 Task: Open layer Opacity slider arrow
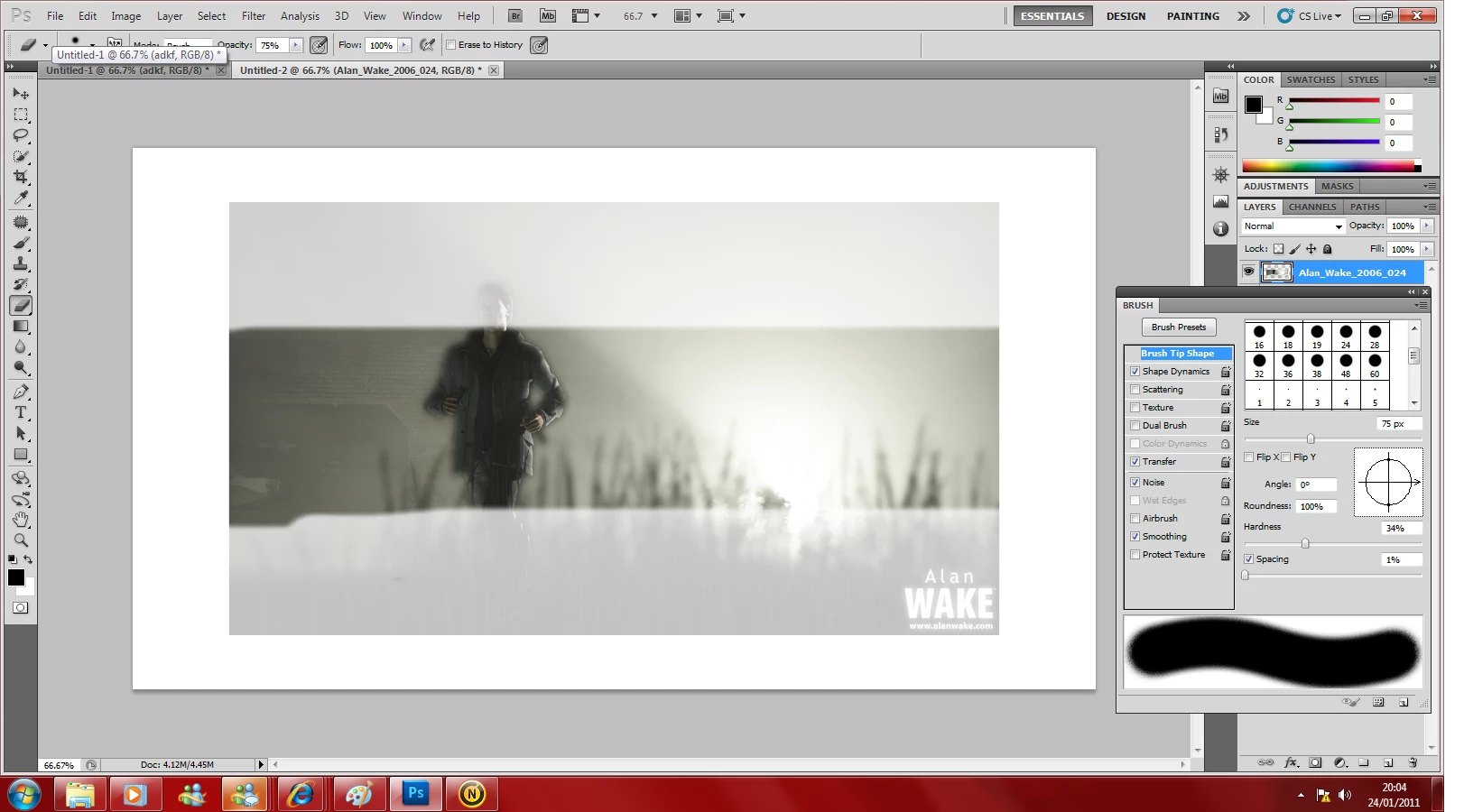coord(1427,226)
